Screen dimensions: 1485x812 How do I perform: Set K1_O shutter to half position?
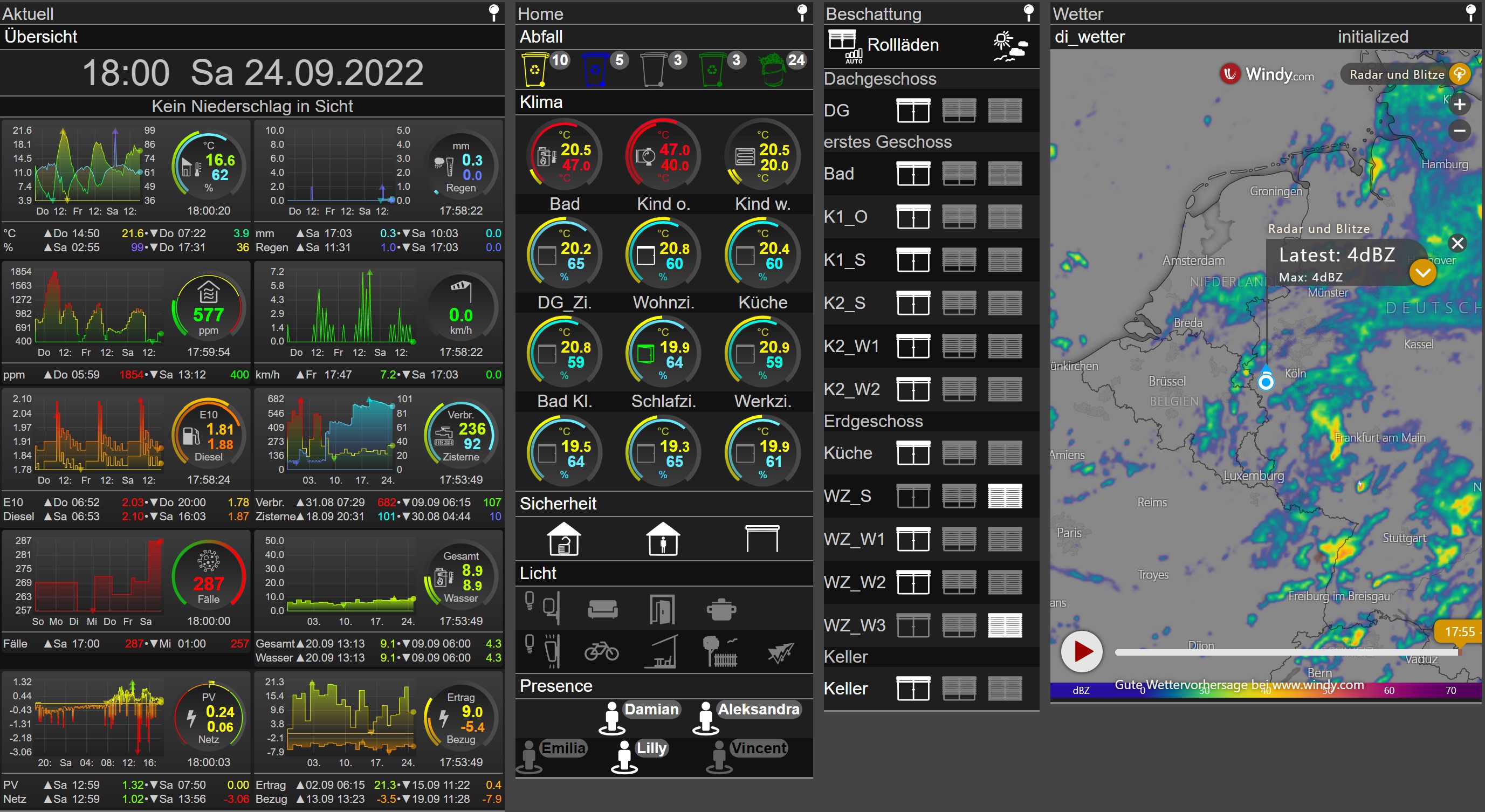click(x=959, y=217)
